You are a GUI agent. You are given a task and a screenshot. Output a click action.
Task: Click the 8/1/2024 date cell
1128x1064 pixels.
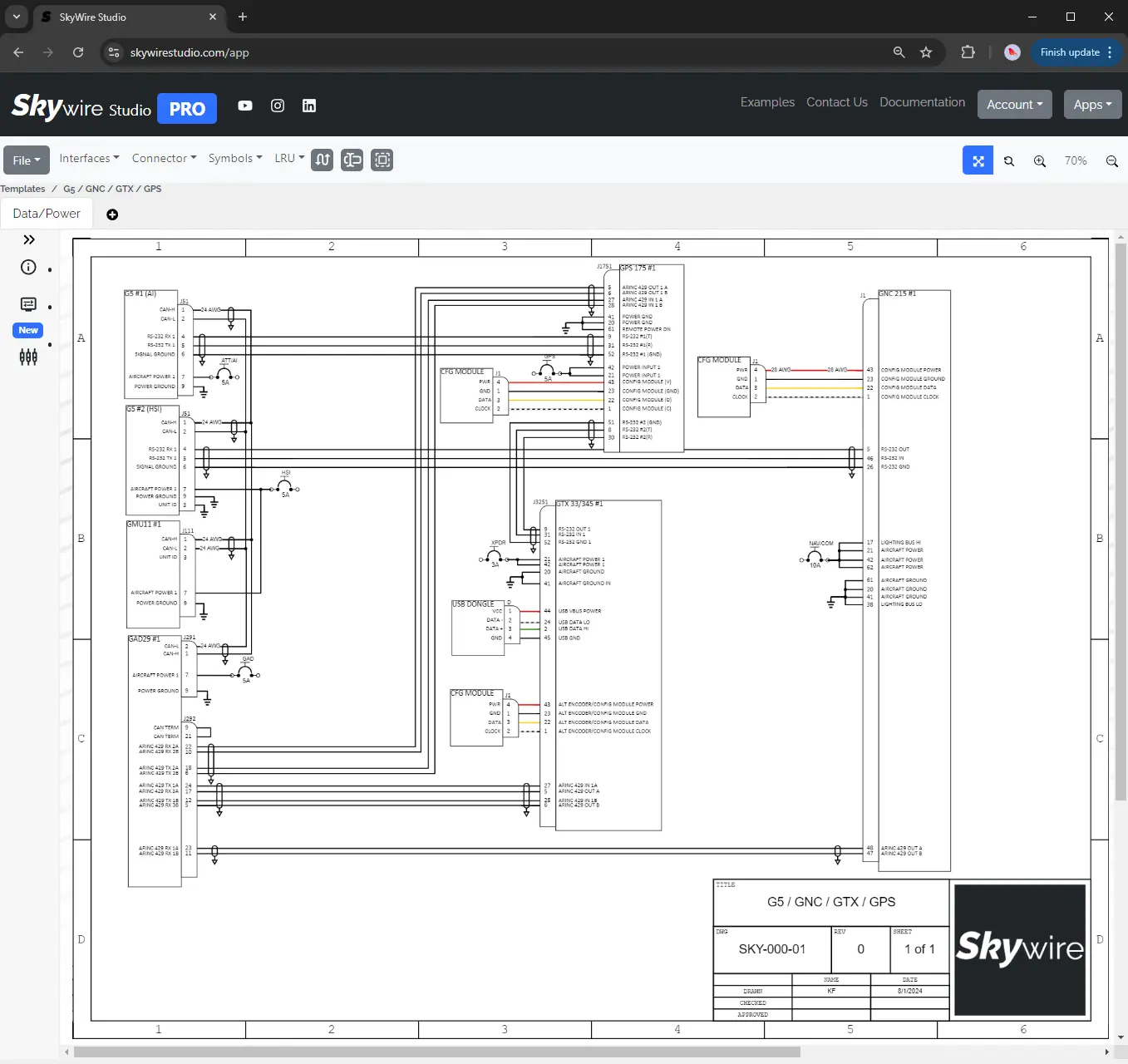click(910, 991)
